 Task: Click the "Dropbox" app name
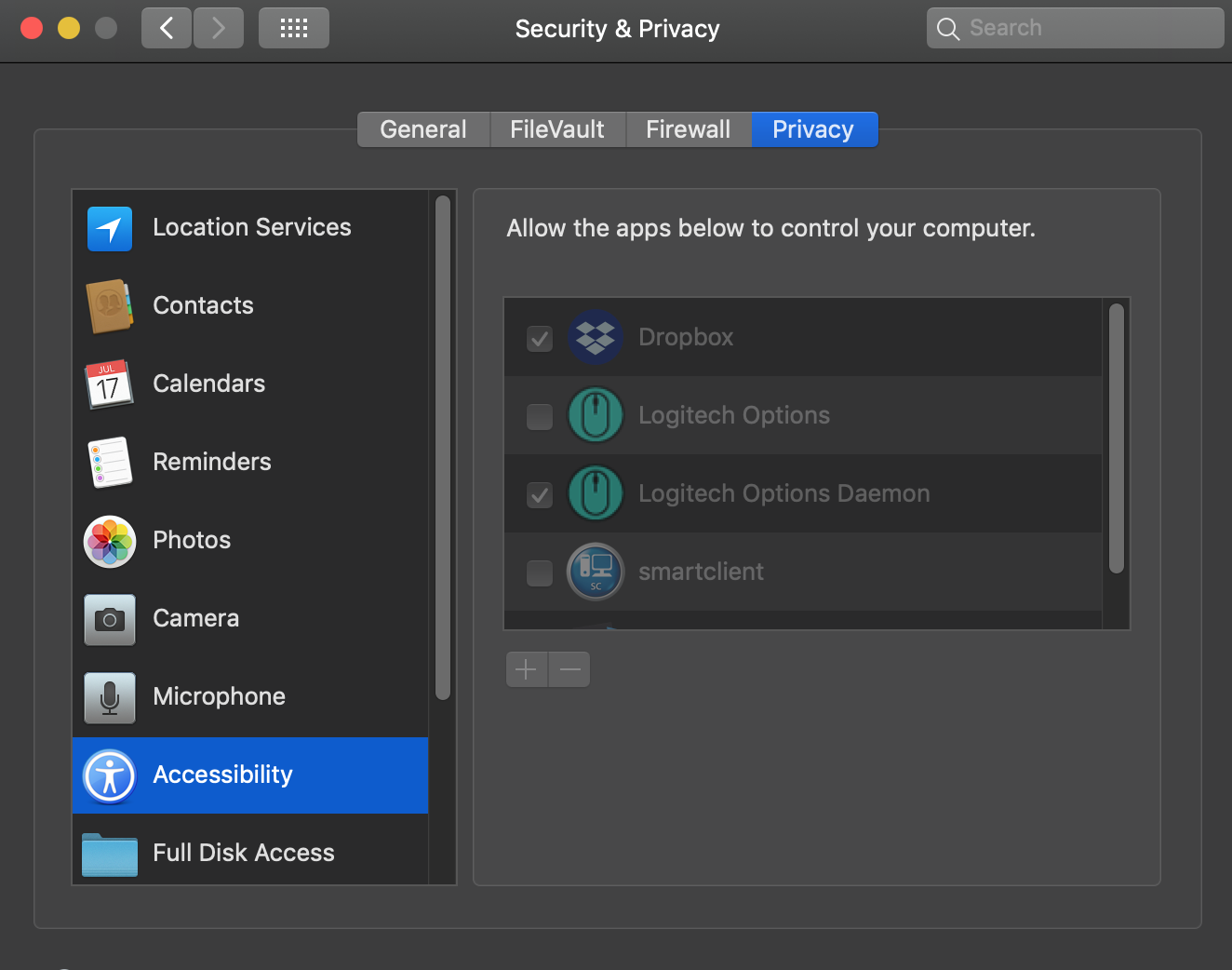point(686,337)
